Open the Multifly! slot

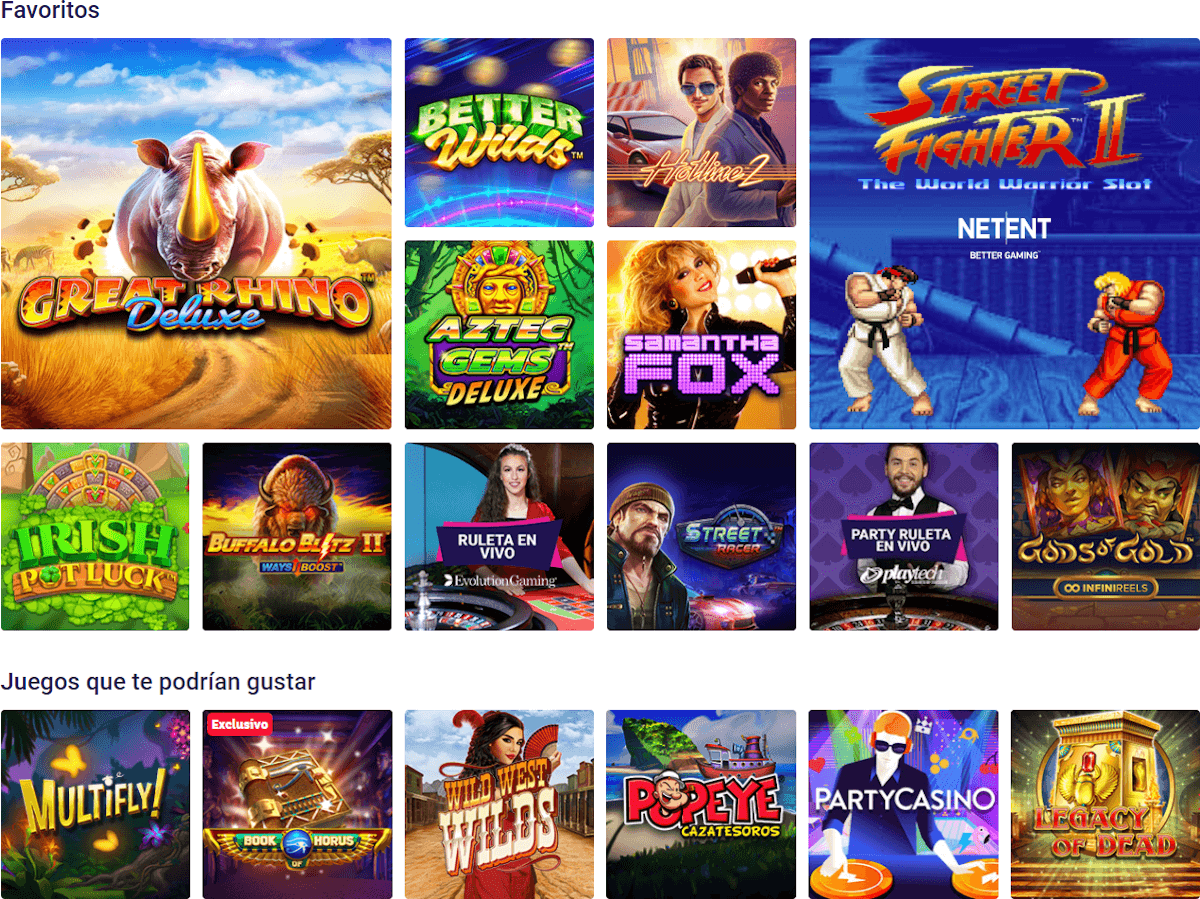[95, 804]
